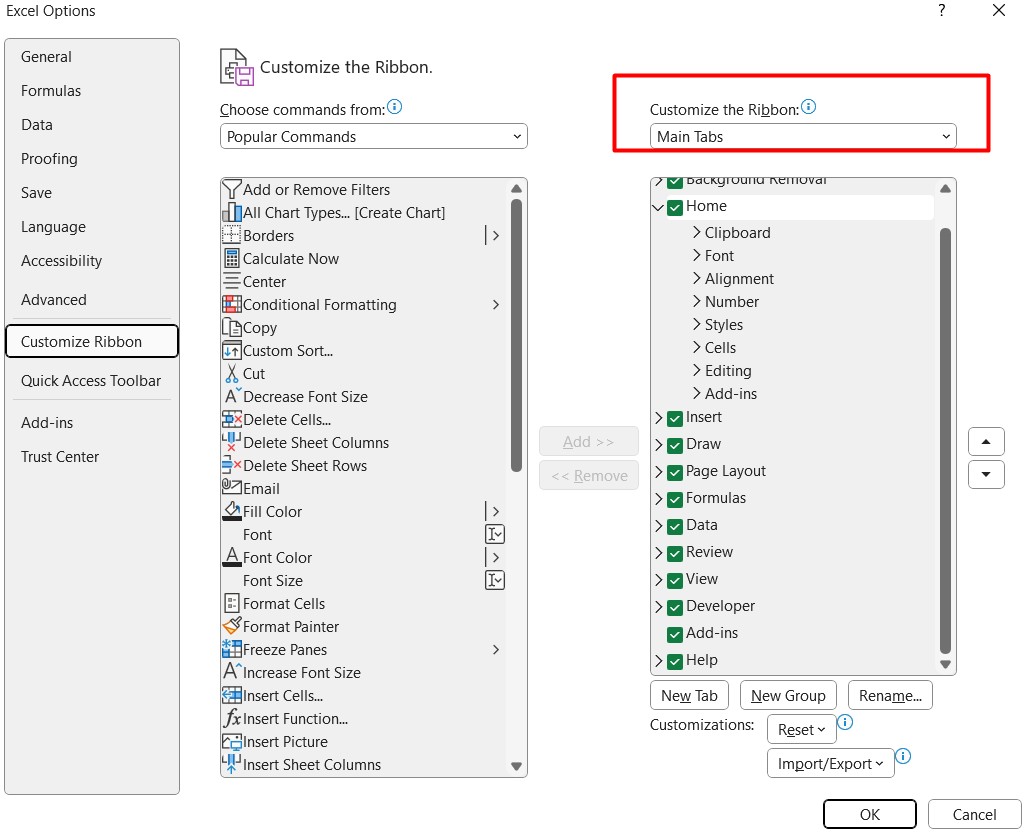Click the Decrease Font Size icon

233,396
